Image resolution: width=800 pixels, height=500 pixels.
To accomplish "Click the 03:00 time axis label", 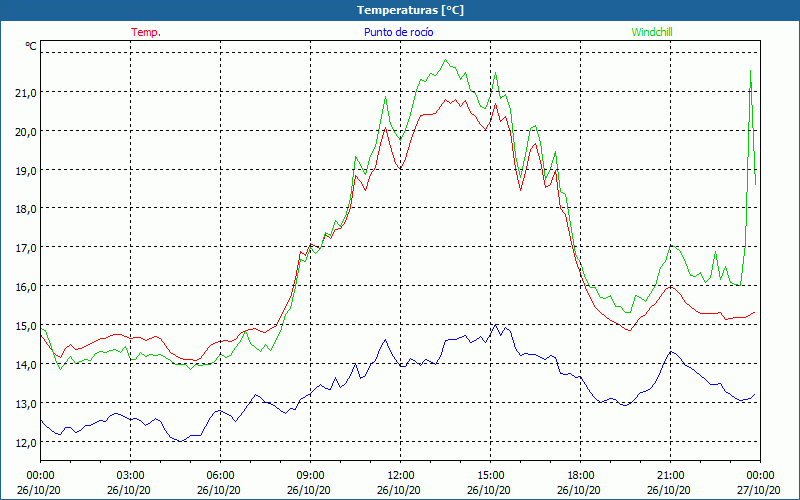I will tap(130, 476).
